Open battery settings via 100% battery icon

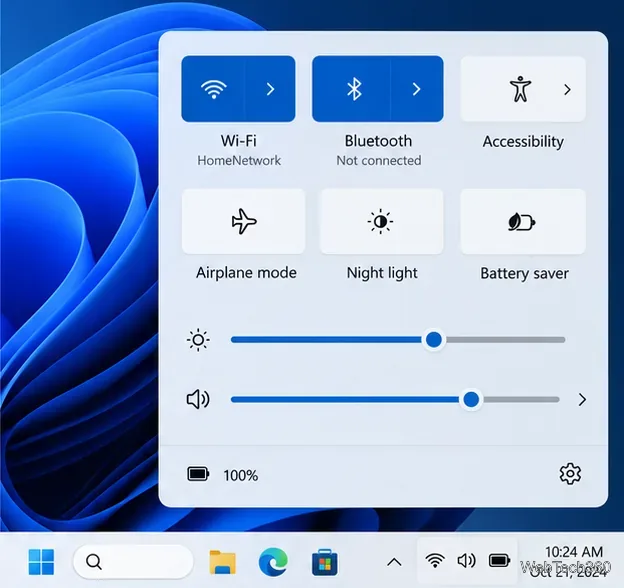(198, 474)
